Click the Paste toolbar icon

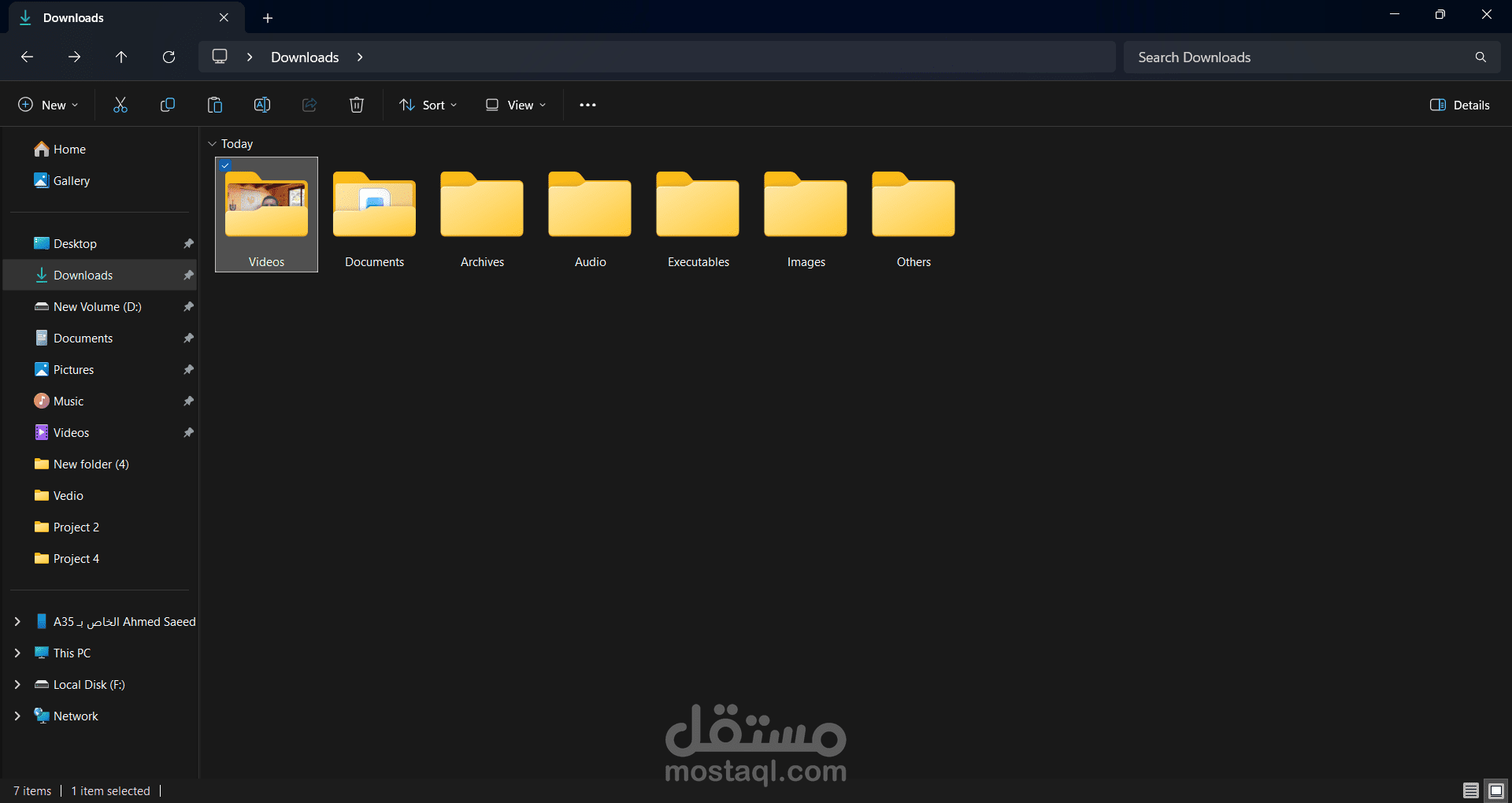[x=214, y=104]
